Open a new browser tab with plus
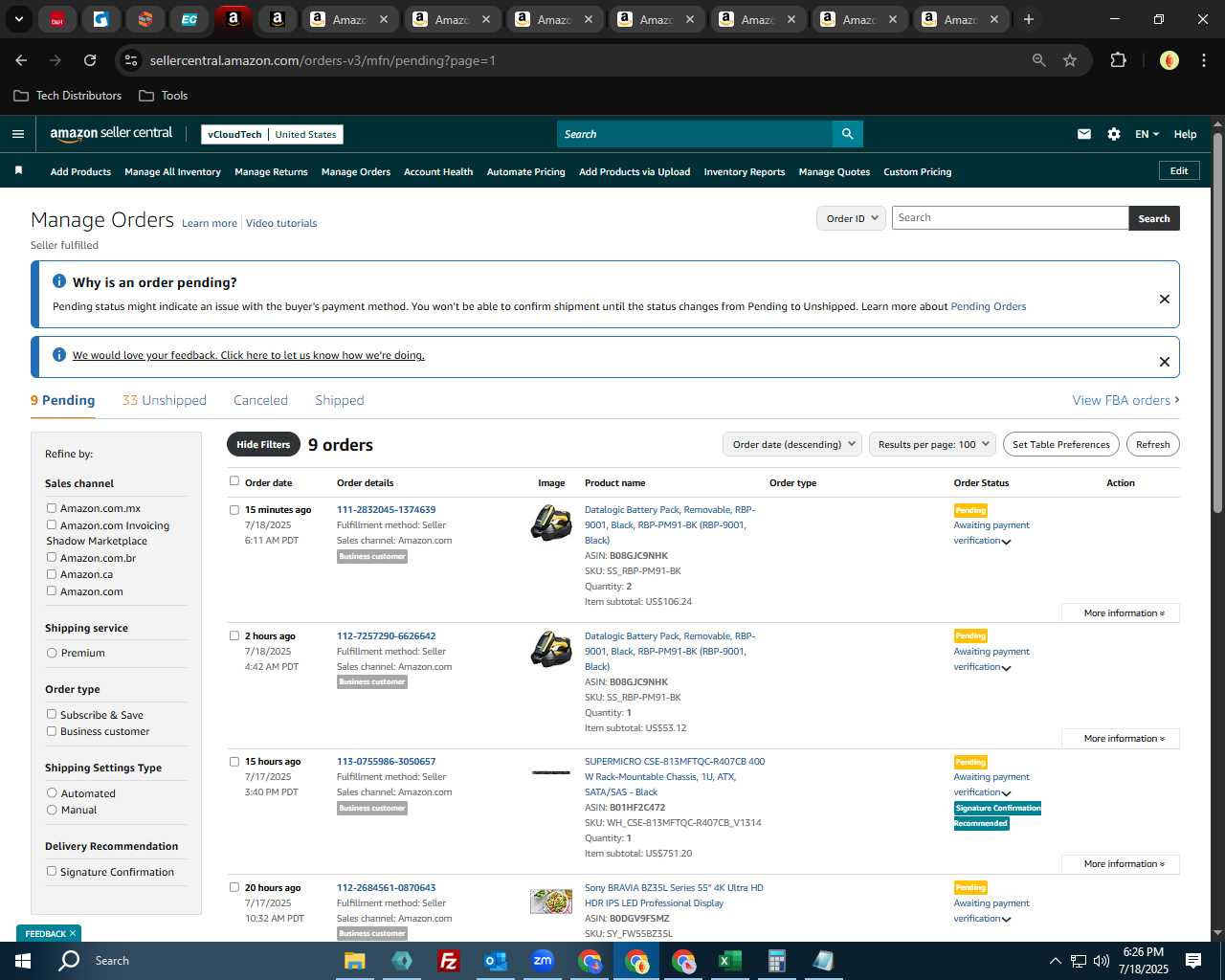Screen dimensions: 1225x980 pyautogui.click(x=1029, y=19)
